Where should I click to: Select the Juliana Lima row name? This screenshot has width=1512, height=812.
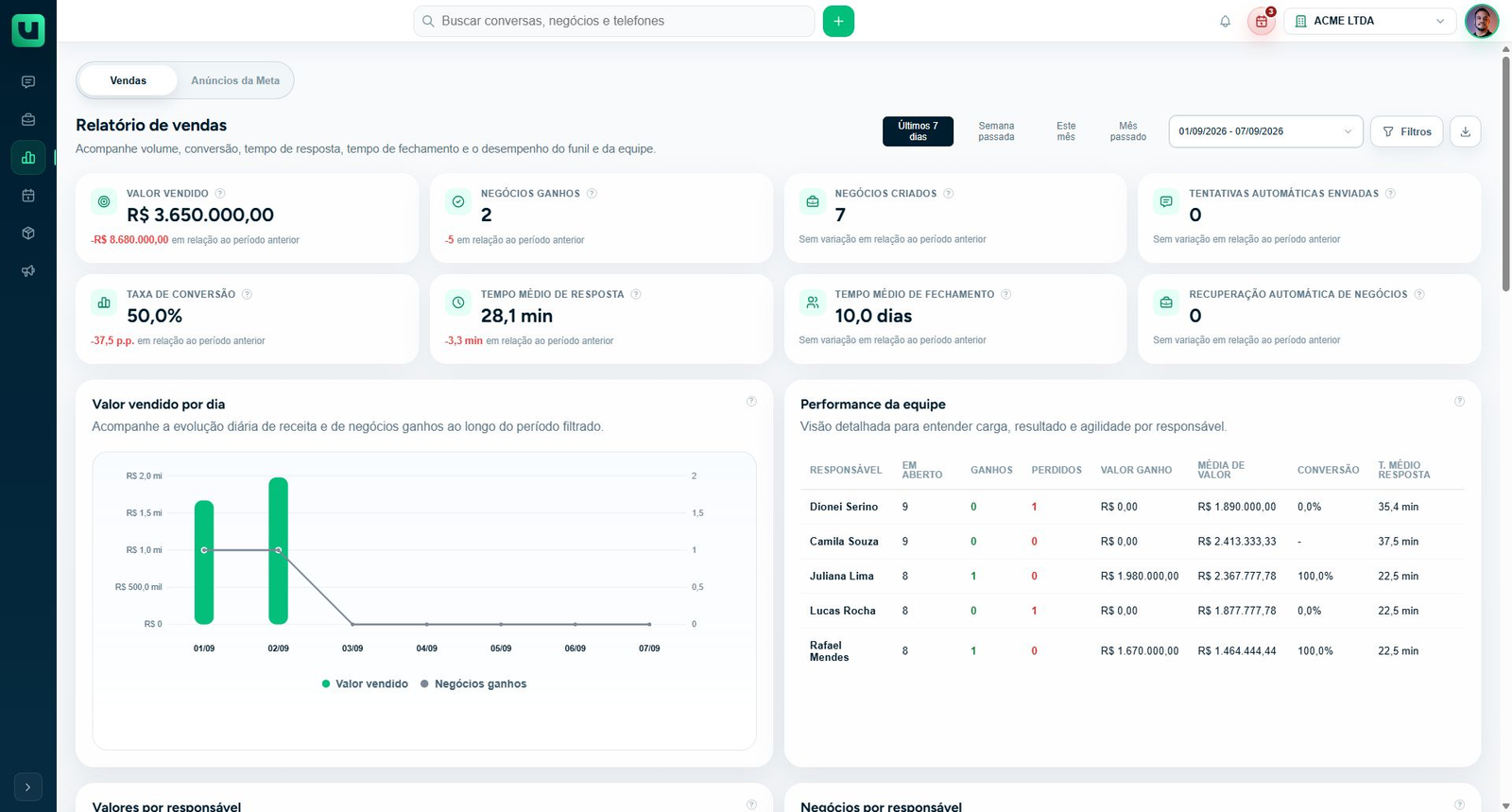pyautogui.click(x=841, y=576)
